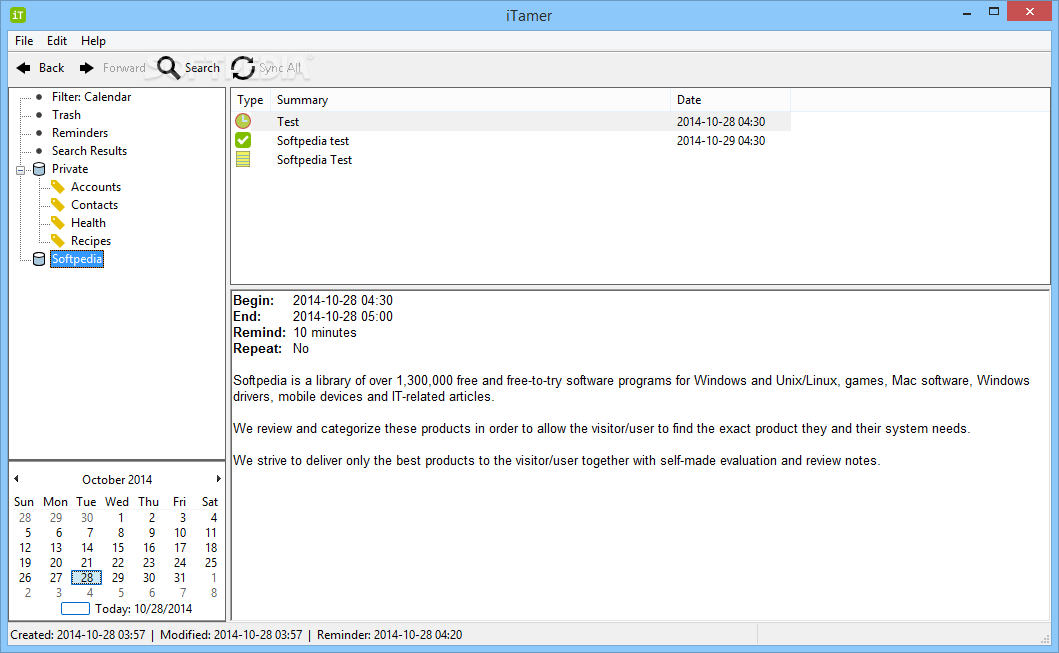Select October 10 in the calendar
Screen dimensions: 1059x653
tap(180, 532)
